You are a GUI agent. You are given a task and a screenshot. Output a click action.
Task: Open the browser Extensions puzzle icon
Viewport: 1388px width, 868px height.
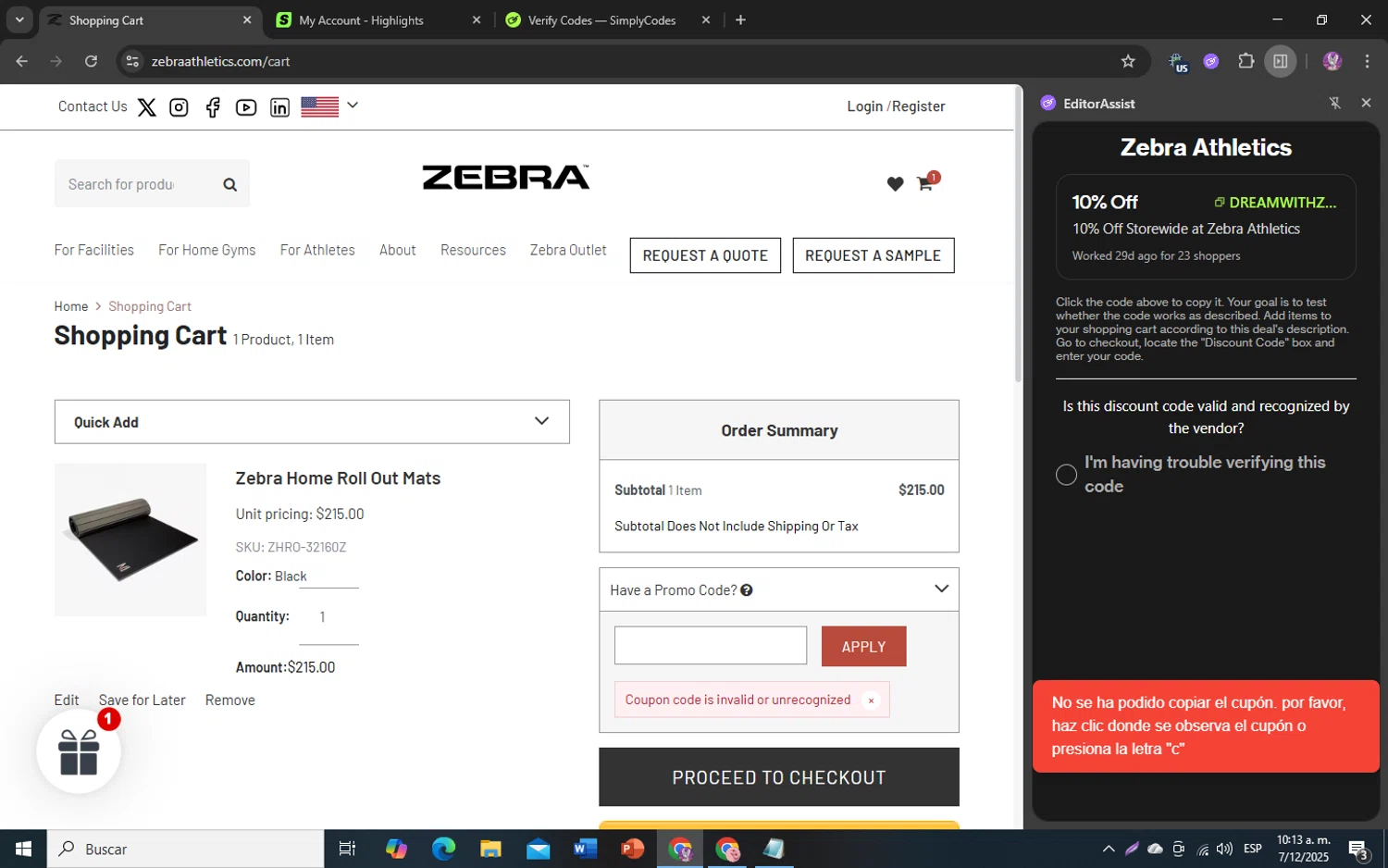[1246, 61]
